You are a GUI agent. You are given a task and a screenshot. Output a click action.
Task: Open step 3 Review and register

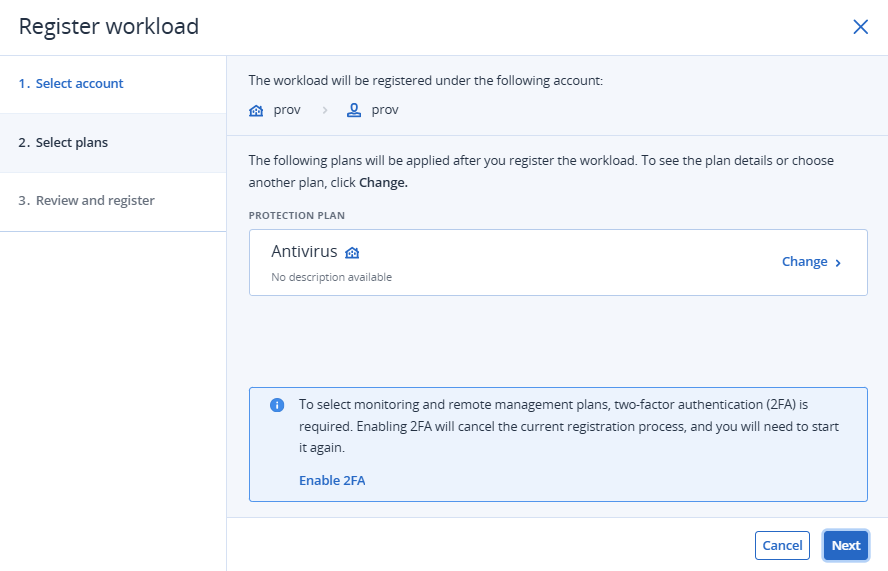pos(95,201)
